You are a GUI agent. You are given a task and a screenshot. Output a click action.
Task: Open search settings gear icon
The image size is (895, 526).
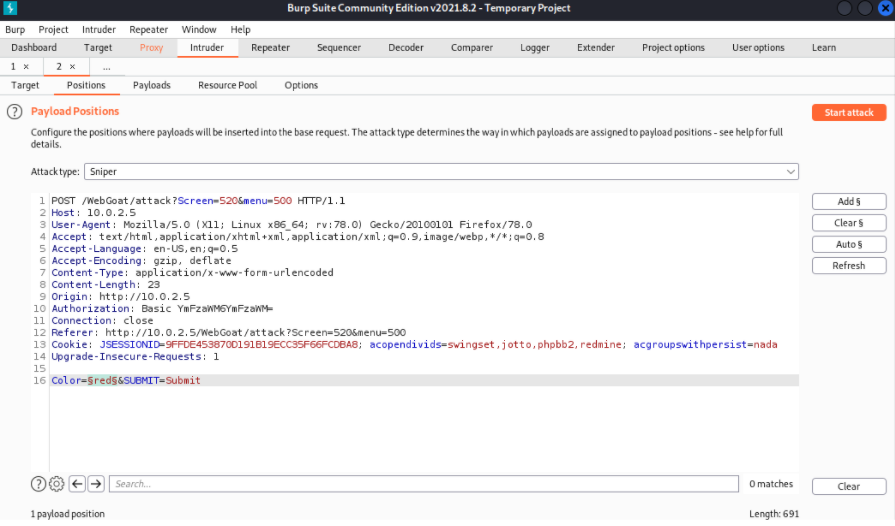[x=57, y=484]
